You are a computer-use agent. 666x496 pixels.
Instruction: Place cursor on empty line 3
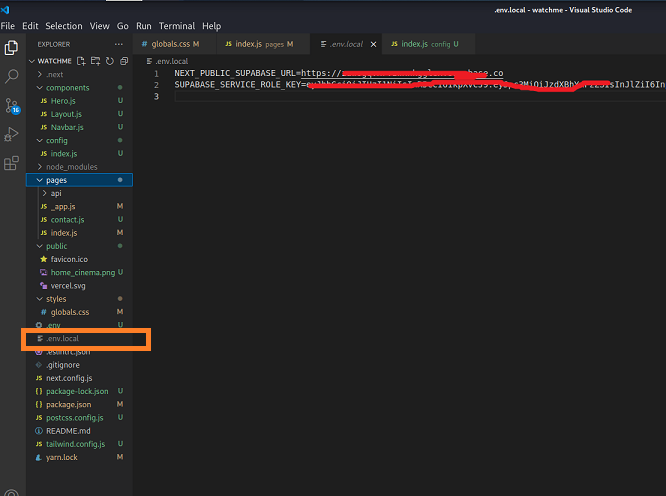[420, 96]
